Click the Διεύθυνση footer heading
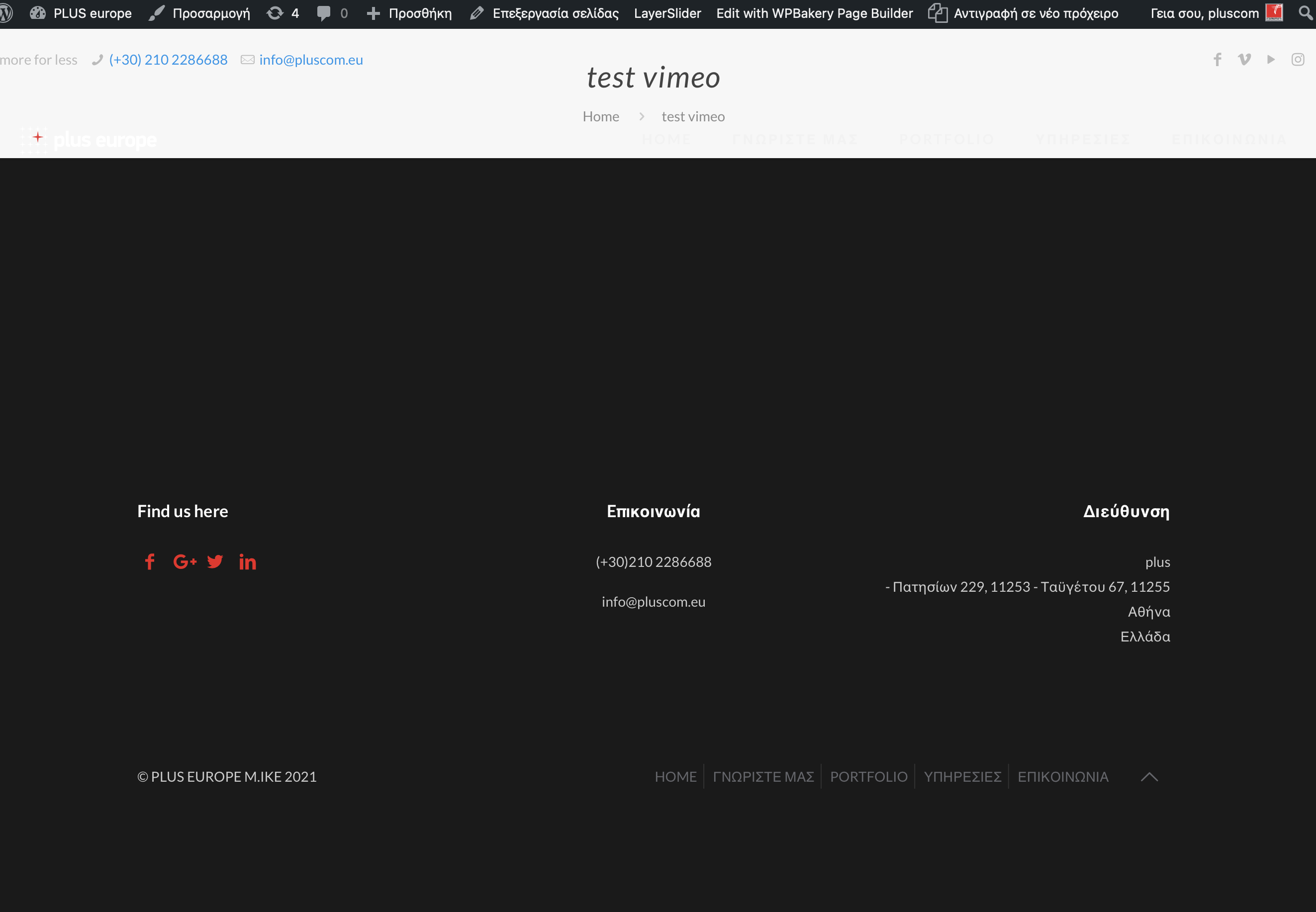 click(1127, 511)
